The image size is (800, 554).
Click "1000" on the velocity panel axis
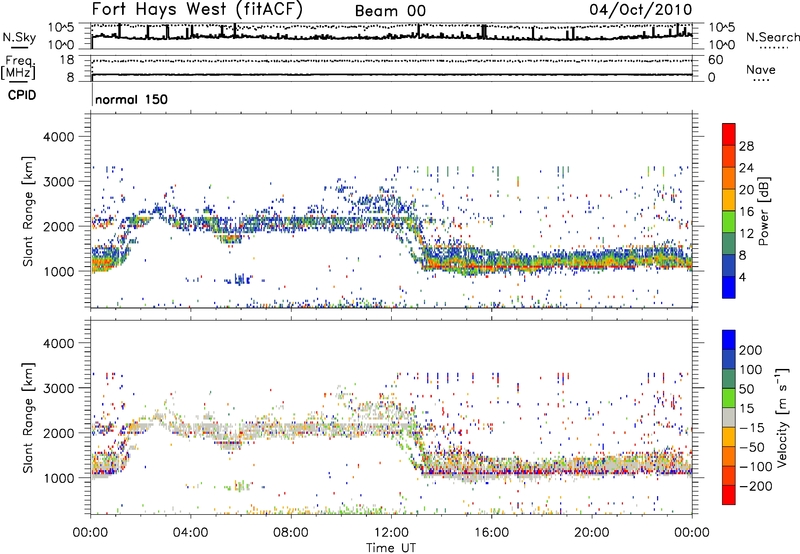[58, 478]
